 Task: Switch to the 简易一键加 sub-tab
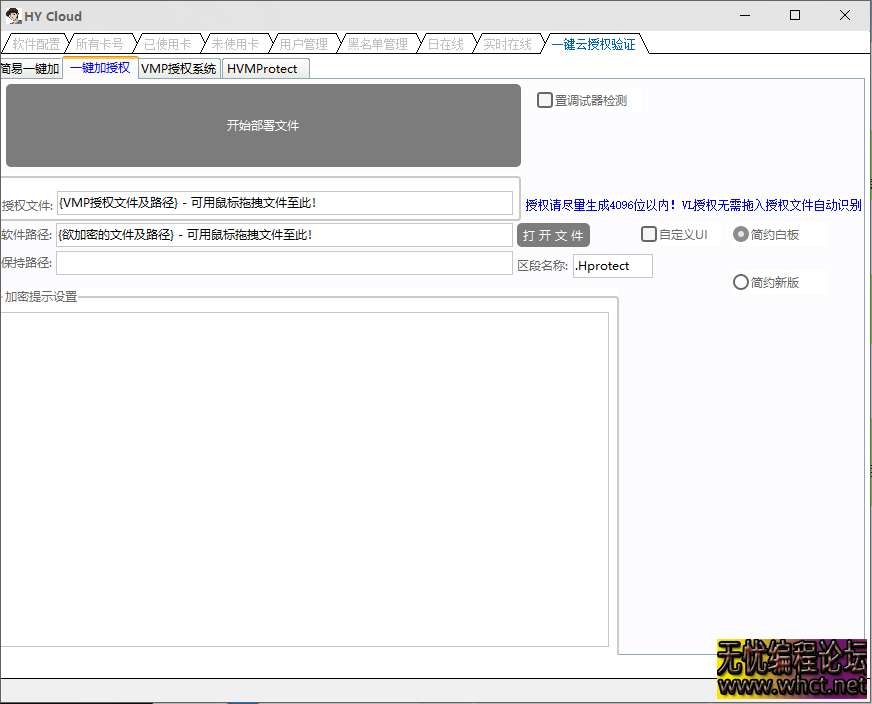[30, 69]
